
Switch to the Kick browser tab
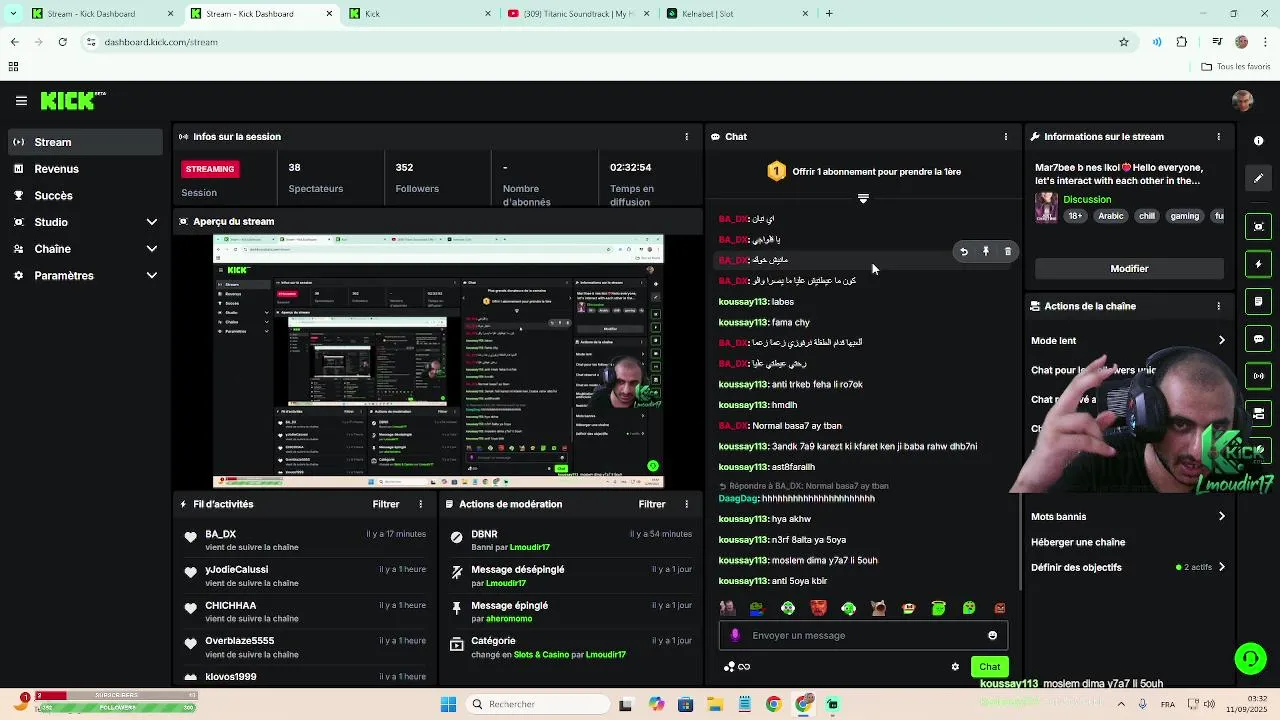tap(420, 14)
